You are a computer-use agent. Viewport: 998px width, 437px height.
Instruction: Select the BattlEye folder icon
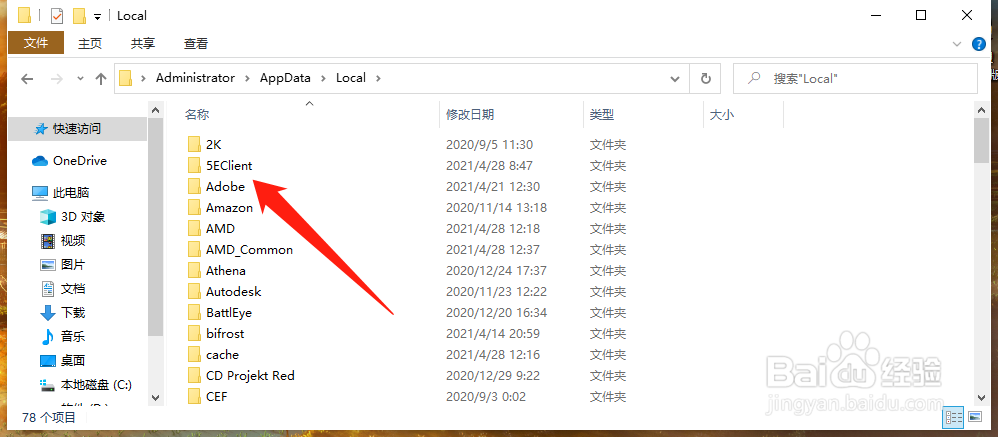pyautogui.click(x=194, y=312)
